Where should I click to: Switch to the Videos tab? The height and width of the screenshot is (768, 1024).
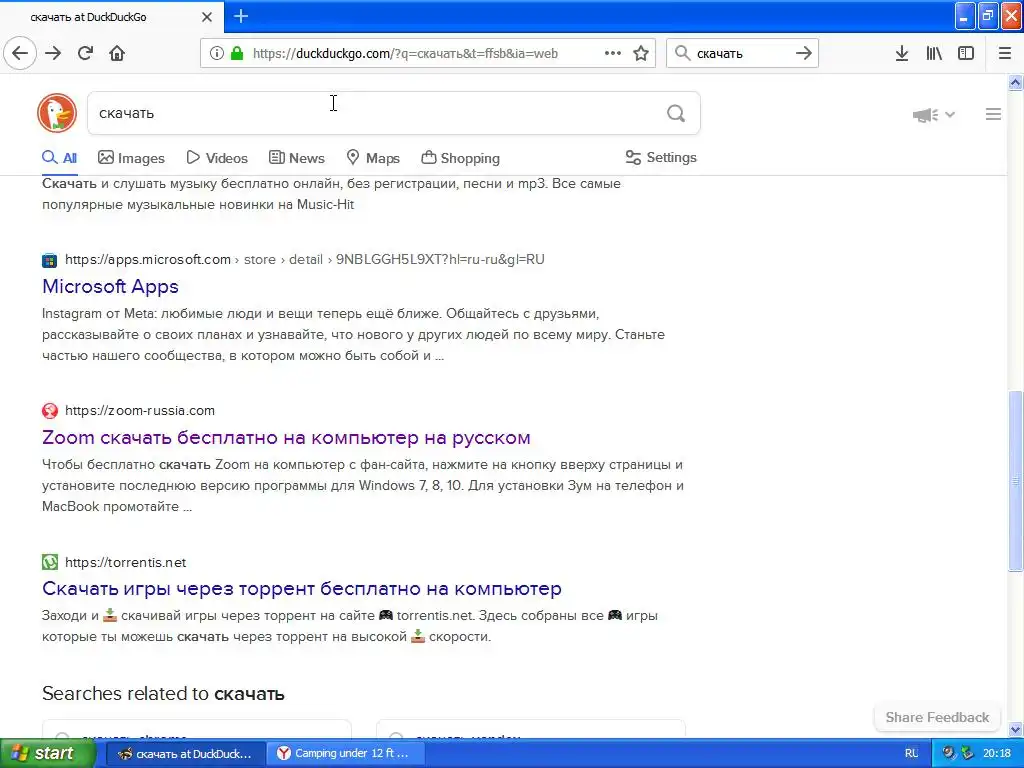(217, 158)
